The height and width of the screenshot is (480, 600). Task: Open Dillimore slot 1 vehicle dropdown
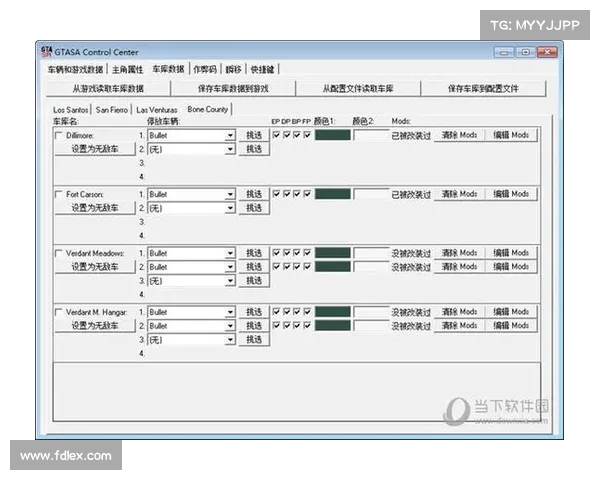pos(230,136)
